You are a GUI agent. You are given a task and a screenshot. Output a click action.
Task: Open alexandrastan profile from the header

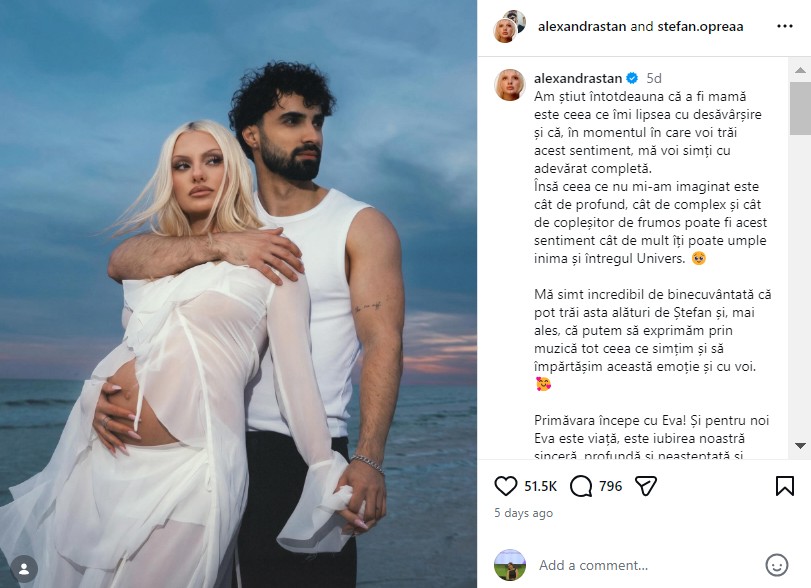pyautogui.click(x=582, y=26)
